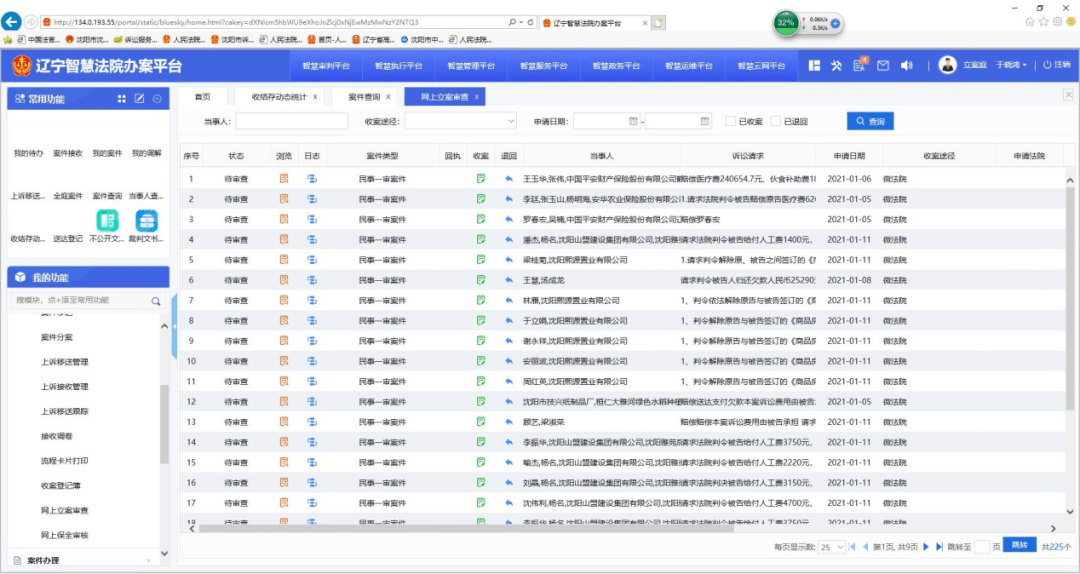Open the 裁判文书 shortcut icon

146,221
